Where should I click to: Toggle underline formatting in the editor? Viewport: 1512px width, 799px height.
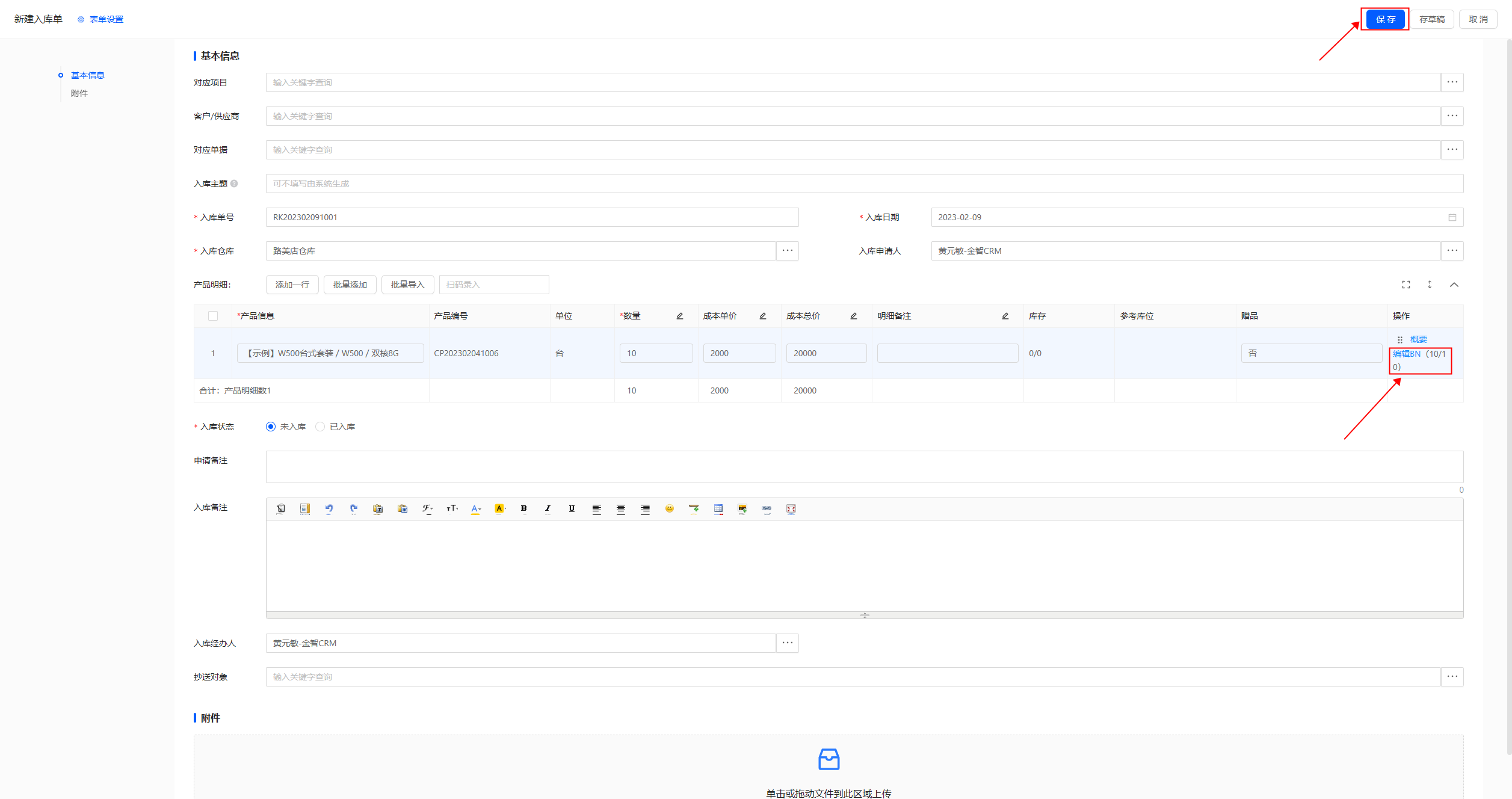572,509
